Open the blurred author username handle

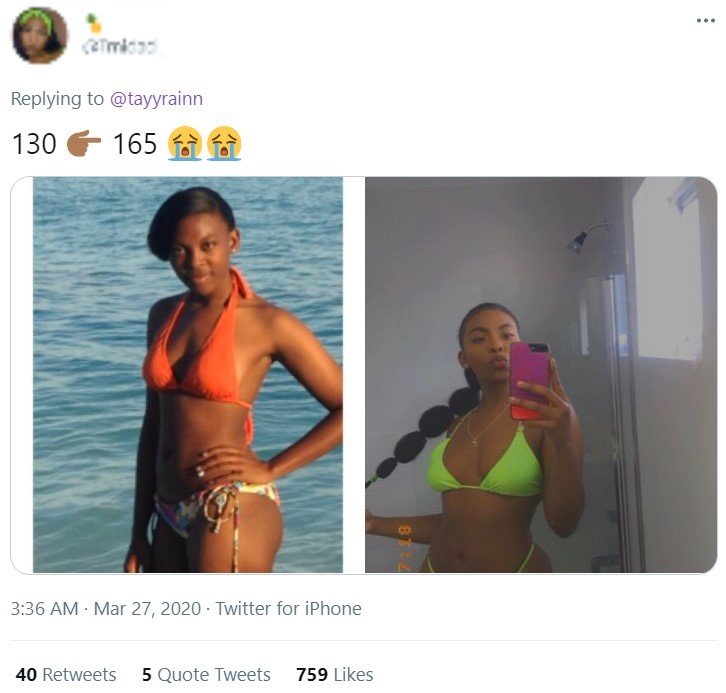point(119,47)
